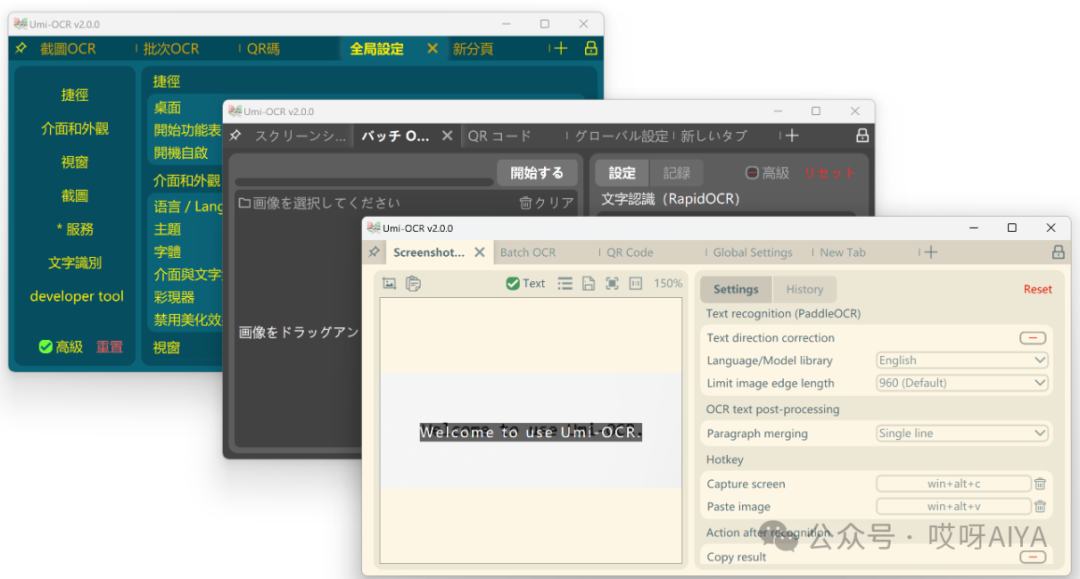Open the 新分頁 tab in the Chinese window
This screenshot has height=579, width=1080.
point(473,49)
